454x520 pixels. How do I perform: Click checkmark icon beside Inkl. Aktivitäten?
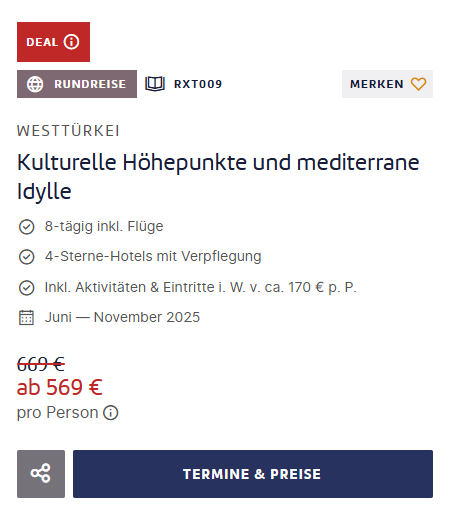pyautogui.click(x=26, y=288)
